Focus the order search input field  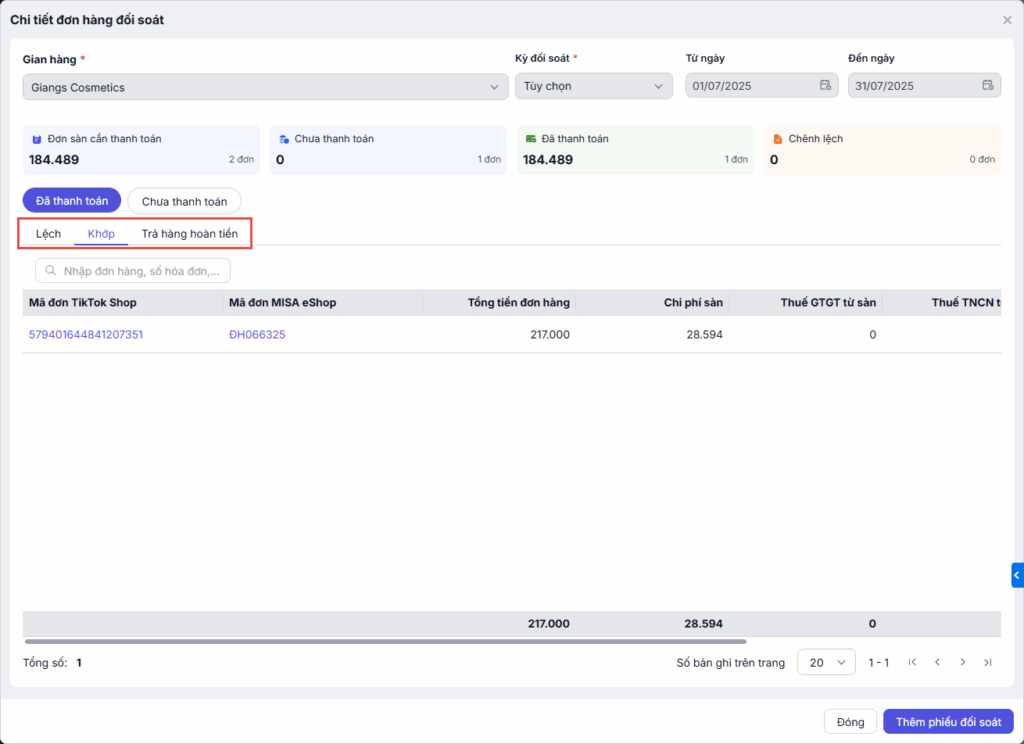click(x=140, y=271)
